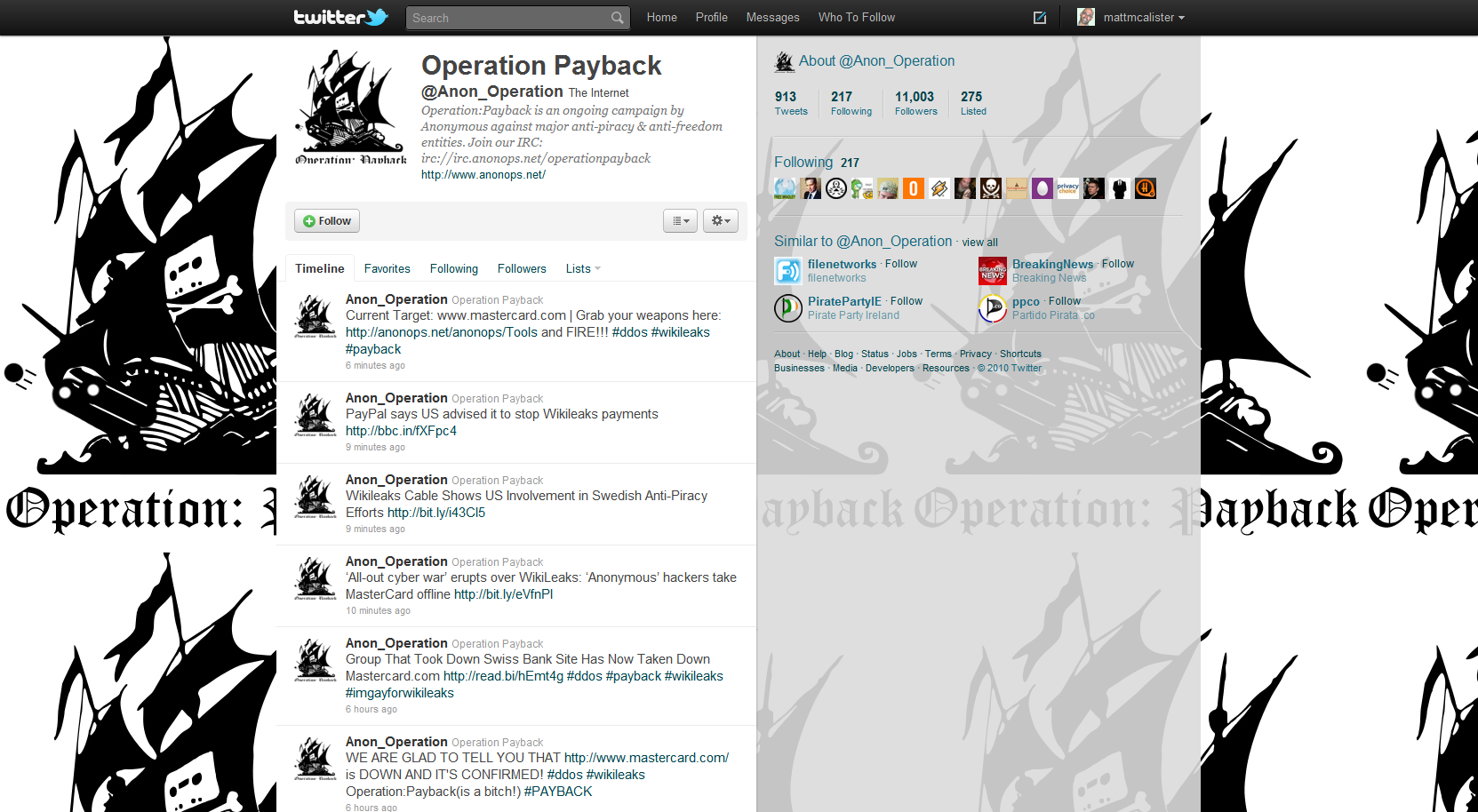Open the http://bbc.in/fXFpc4 link
Image resolution: width=1478 pixels, height=812 pixels.
(401, 431)
